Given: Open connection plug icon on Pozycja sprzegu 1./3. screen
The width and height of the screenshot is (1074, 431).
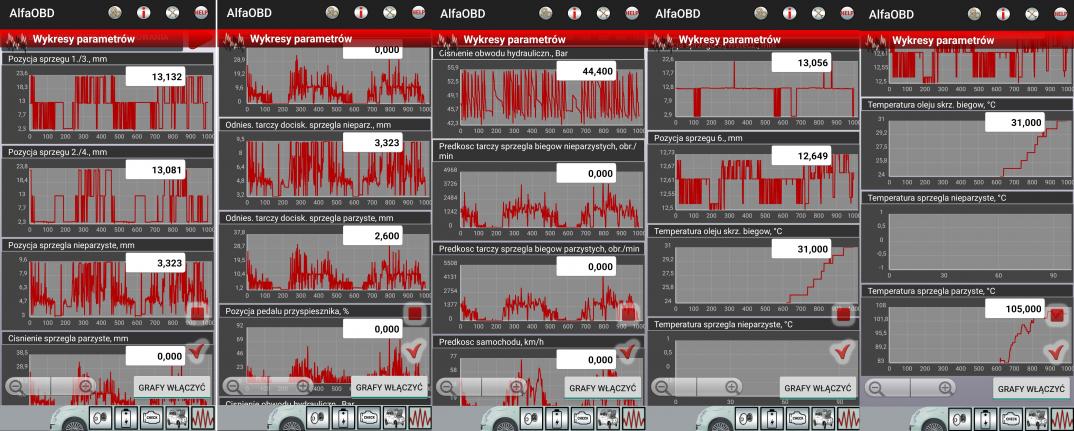Looking at the screenshot, I should coord(102,417).
